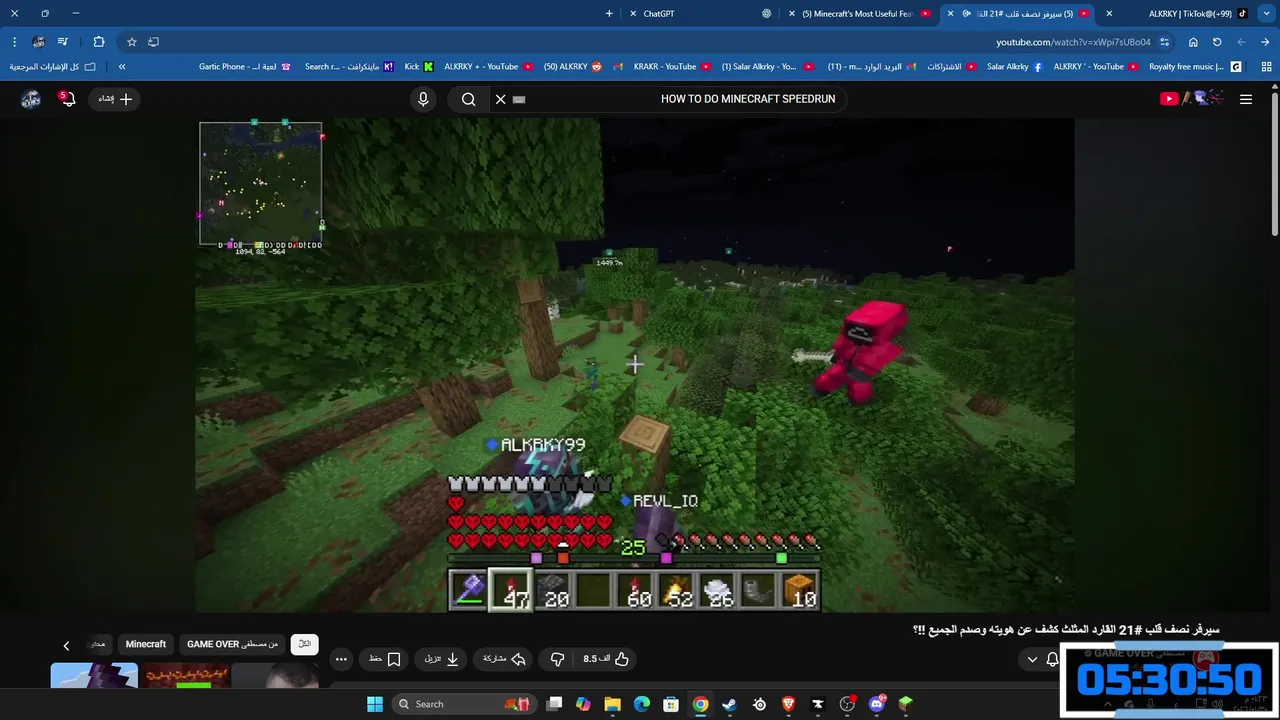1280x720 pixels.
Task: Click the Minecraft video player
Action: (x=635, y=365)
